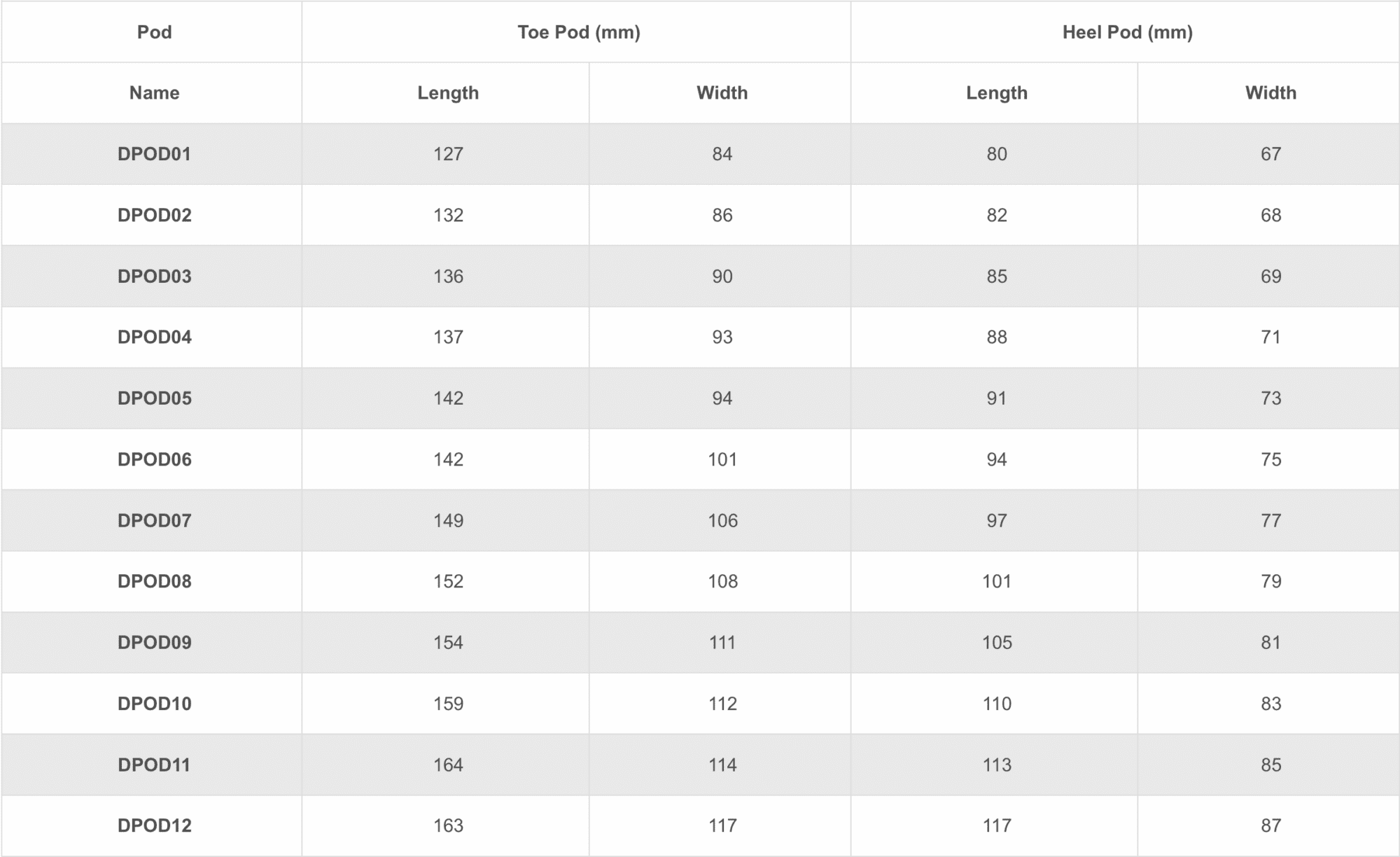Click DPOD09 toe pod width 111

click(x=722, y=643)
